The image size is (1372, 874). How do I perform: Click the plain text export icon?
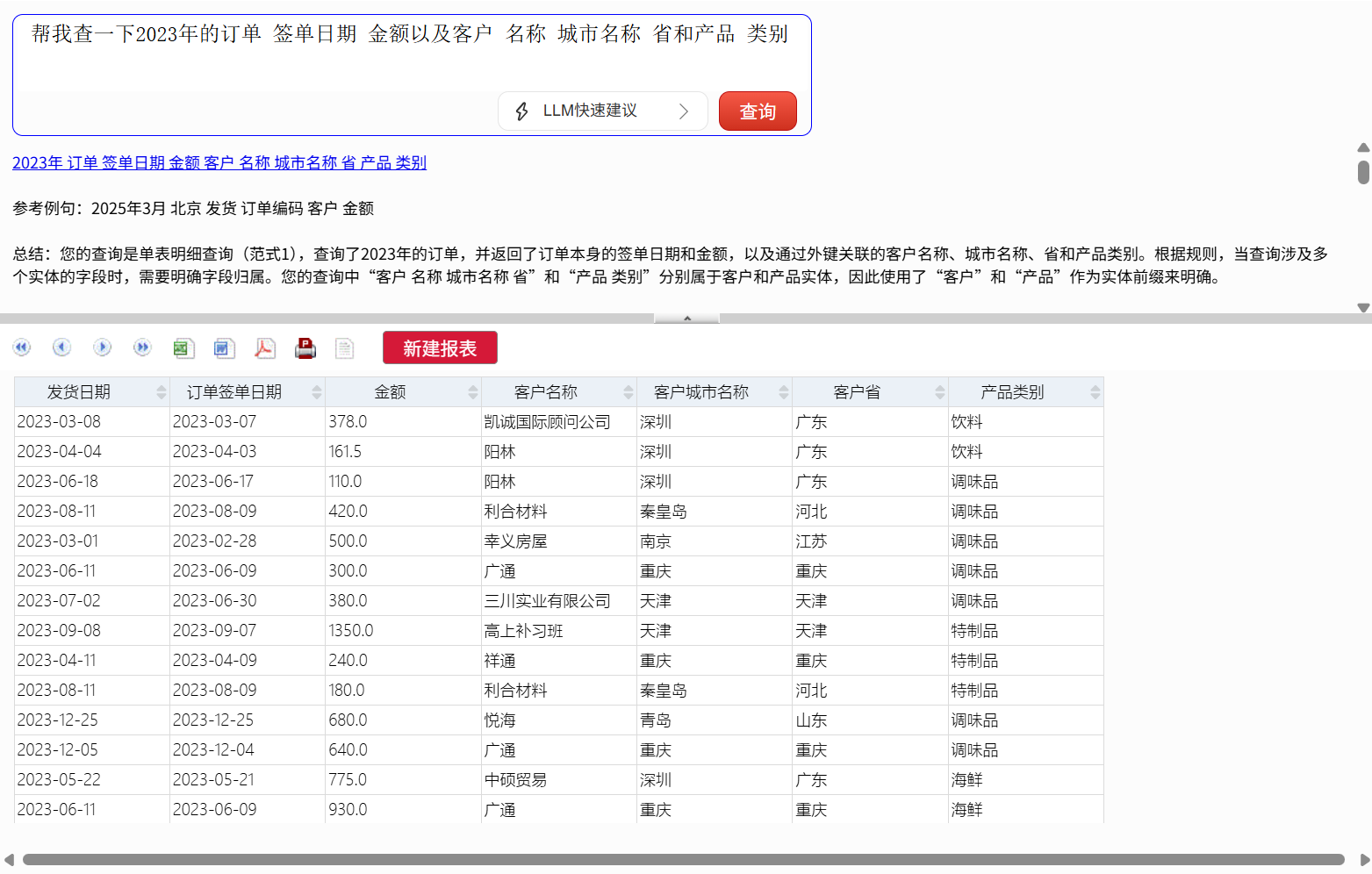pos(345,348)
